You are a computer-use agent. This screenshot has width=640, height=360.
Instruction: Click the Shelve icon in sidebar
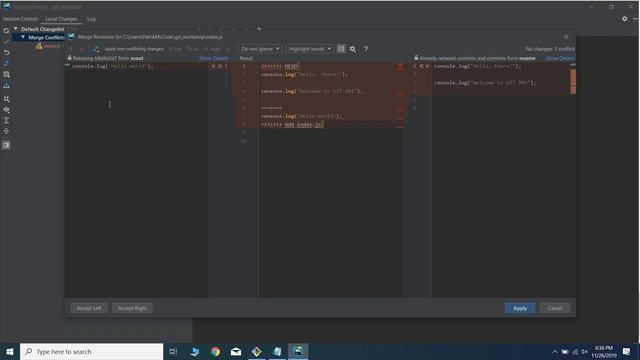(6, 85)
